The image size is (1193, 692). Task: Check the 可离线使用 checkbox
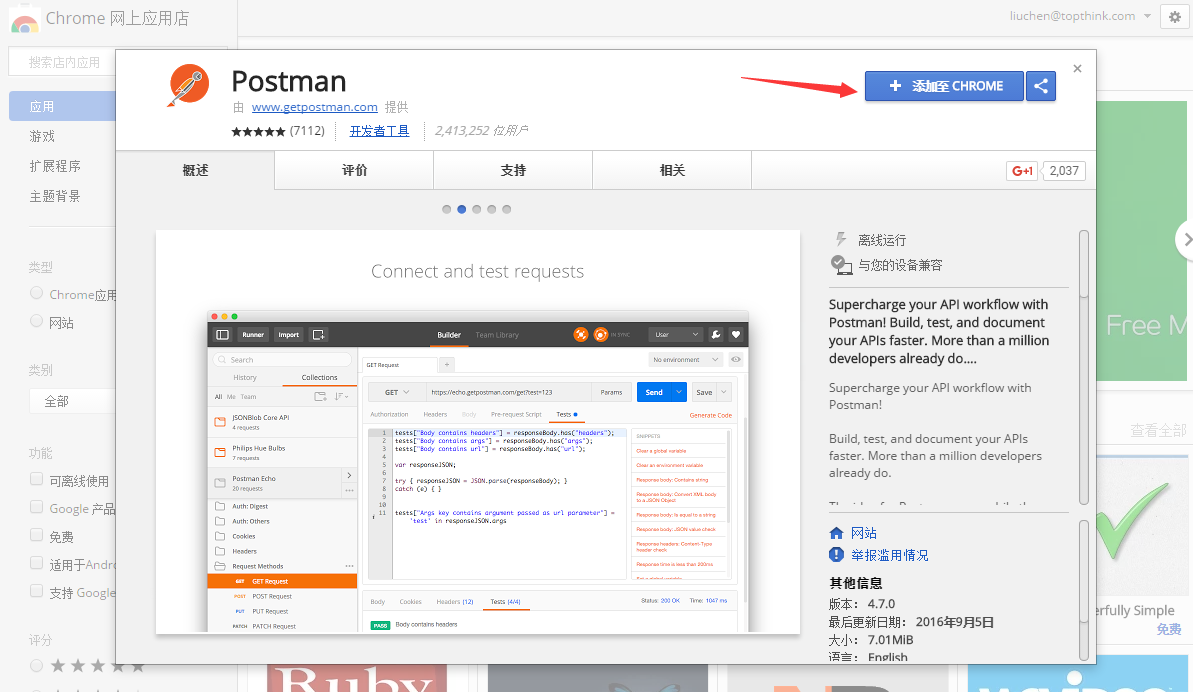coord(36,478)
